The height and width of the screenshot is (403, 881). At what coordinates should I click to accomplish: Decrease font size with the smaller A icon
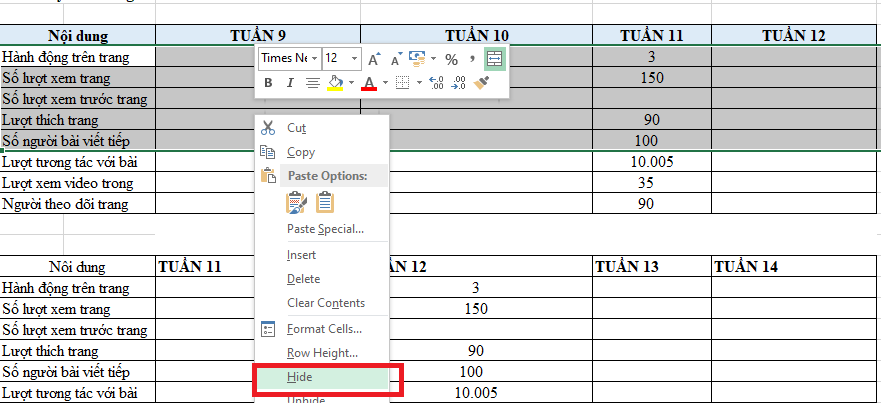point(397,58)
